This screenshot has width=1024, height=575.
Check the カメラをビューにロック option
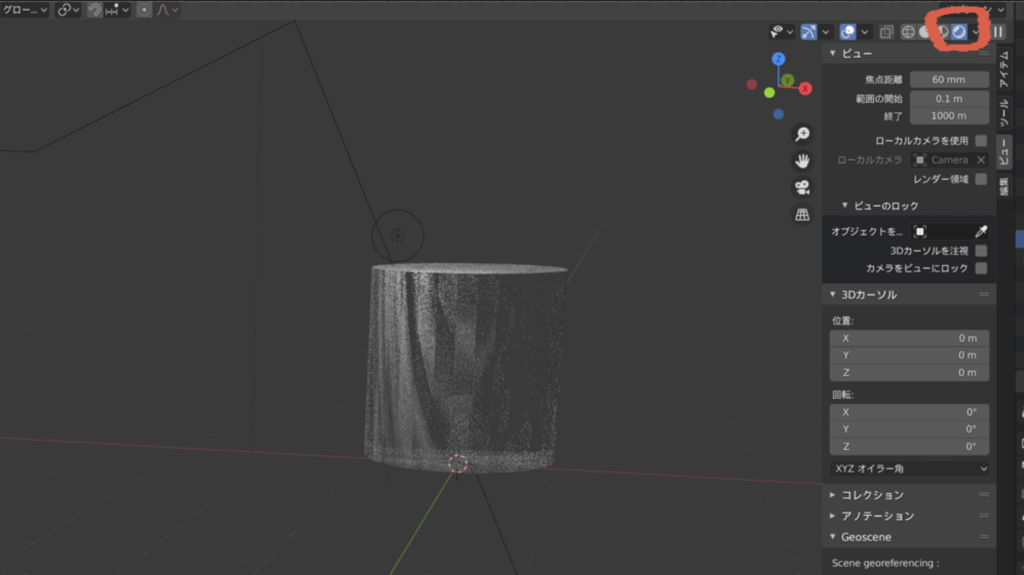tap(981, 268)
